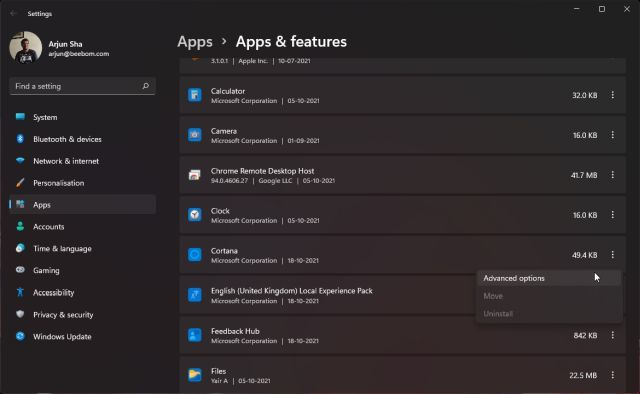This screenshot has height=394, width=640.
Task: Click the back arrow in Settings title bar
Action: 13,13
